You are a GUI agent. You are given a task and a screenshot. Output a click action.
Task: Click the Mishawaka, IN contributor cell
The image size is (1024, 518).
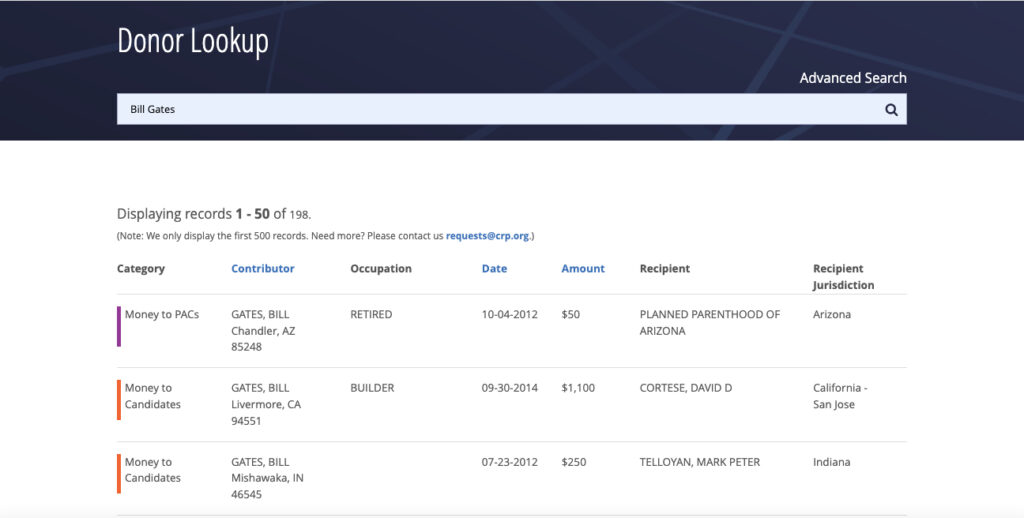(x=267, y=478)
